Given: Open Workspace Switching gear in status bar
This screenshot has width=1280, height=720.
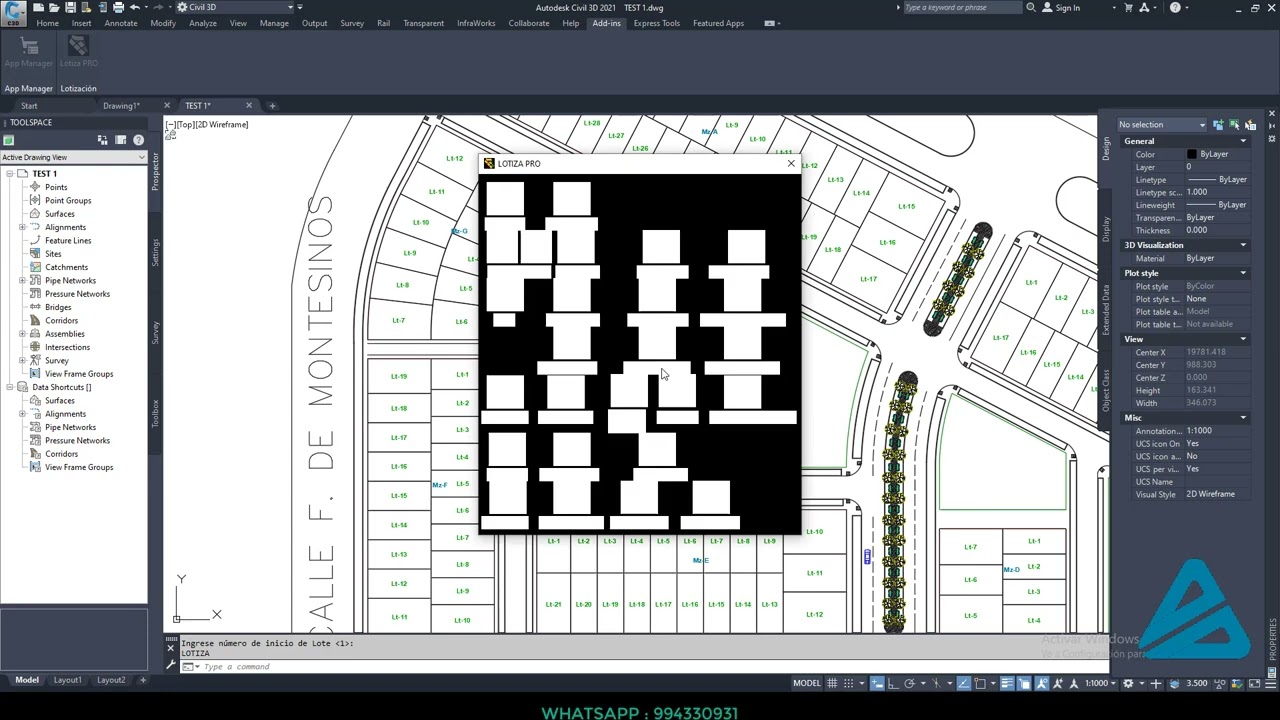Looking at the screenshot, I should coord(1128,683).
